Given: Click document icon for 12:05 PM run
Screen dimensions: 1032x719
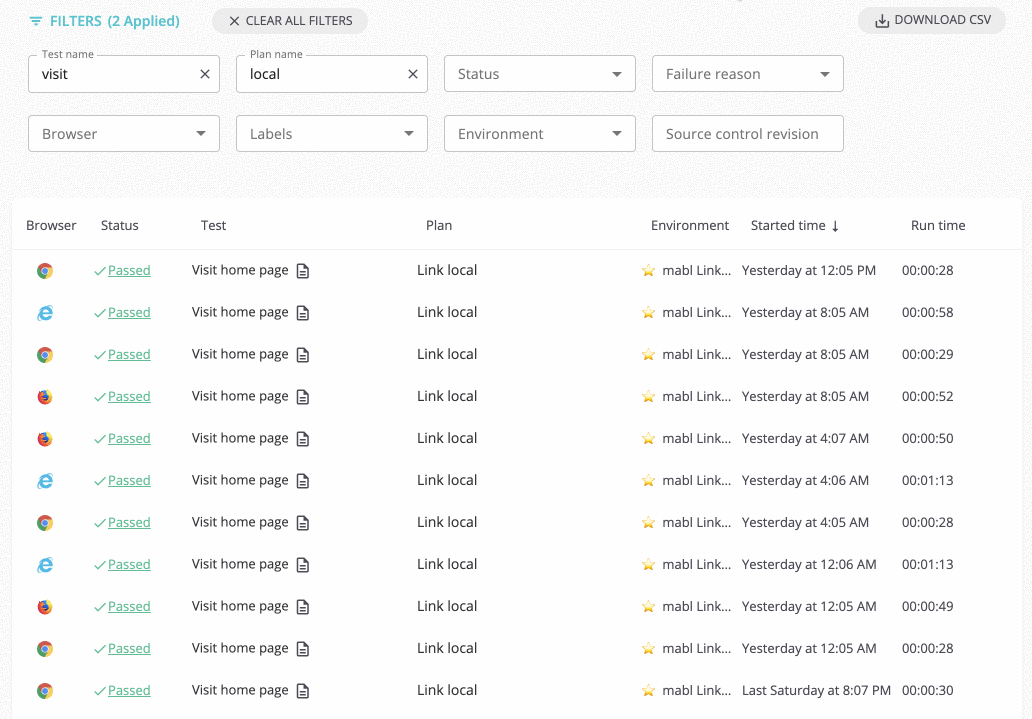Looking at the screenshot, I should click(303, 271).
